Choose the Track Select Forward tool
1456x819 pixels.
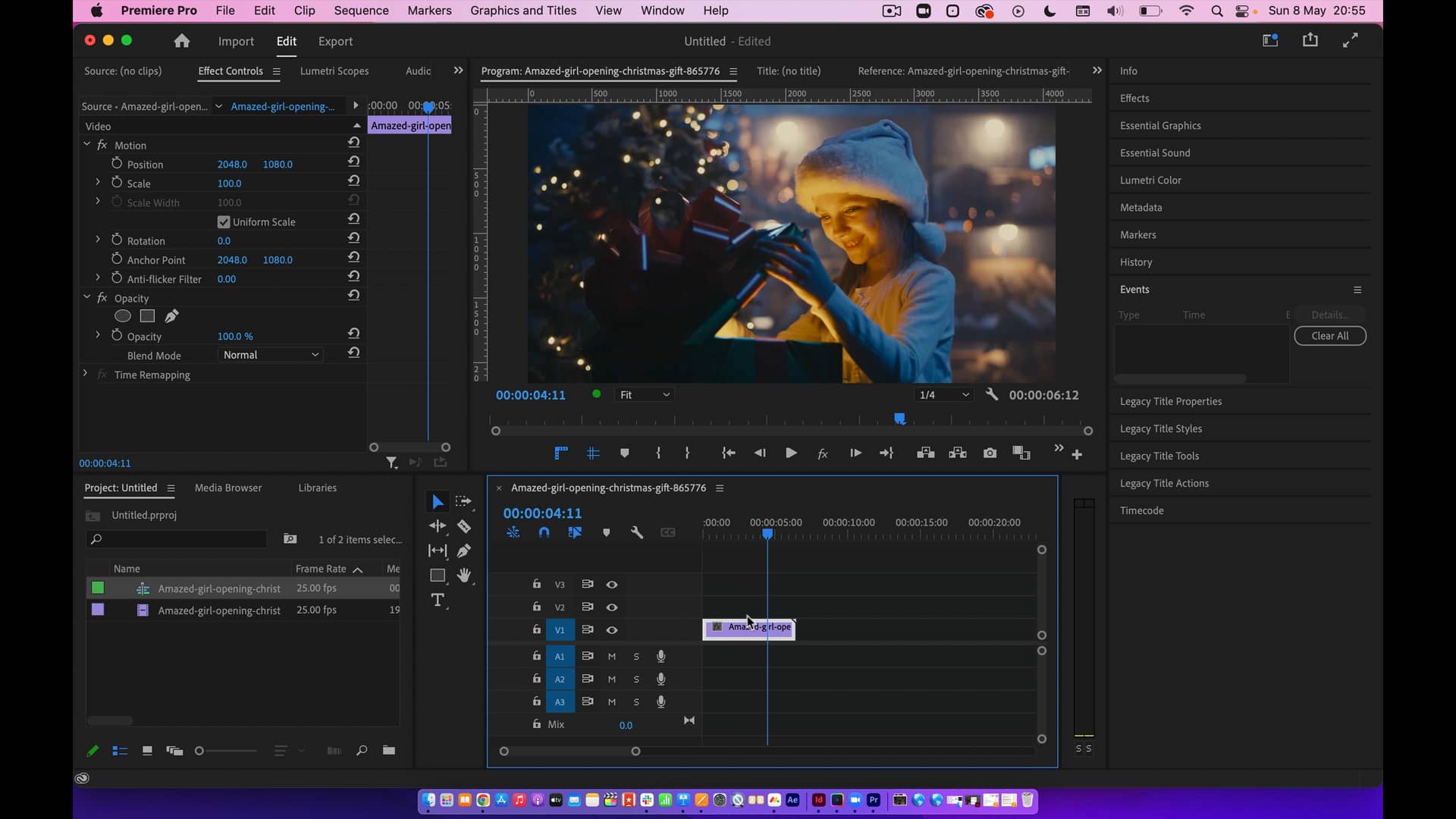(464, 501)
